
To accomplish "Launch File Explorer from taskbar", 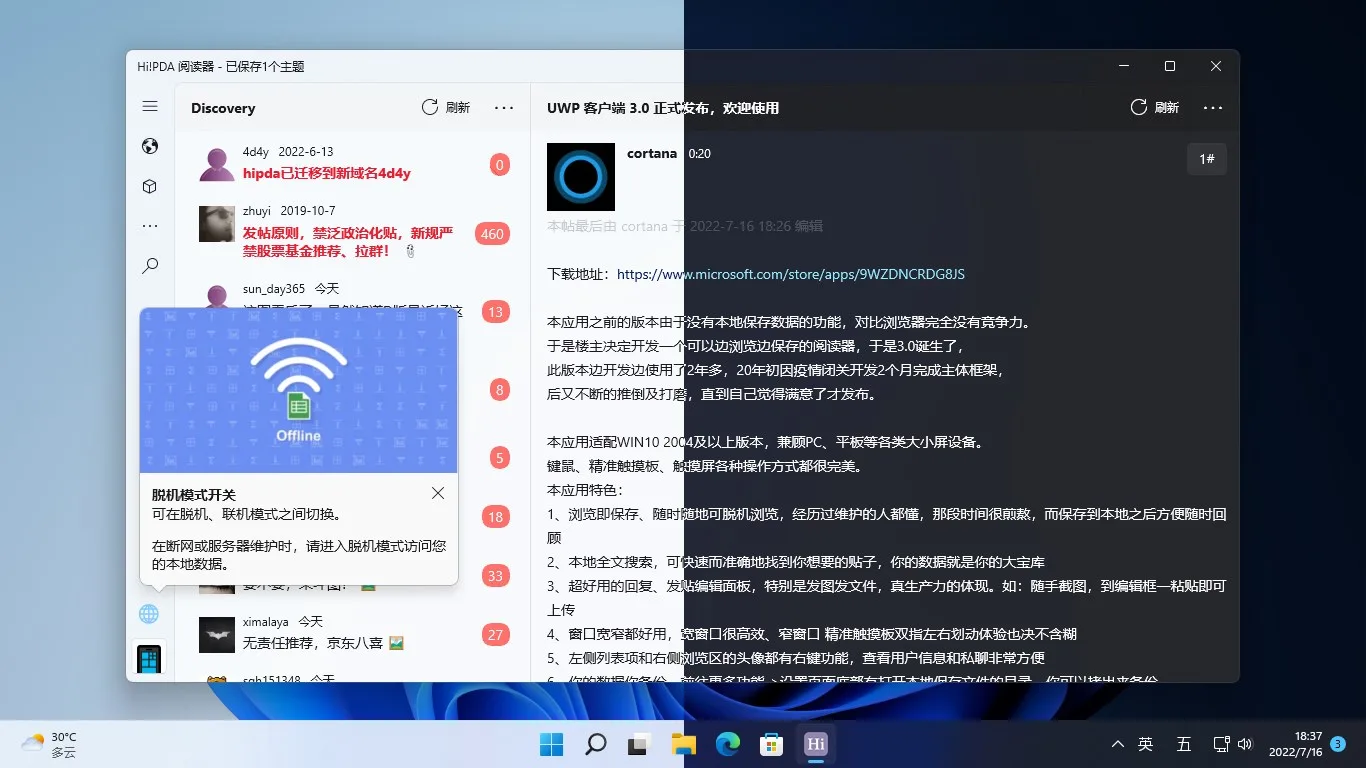I will pos(683,744).
